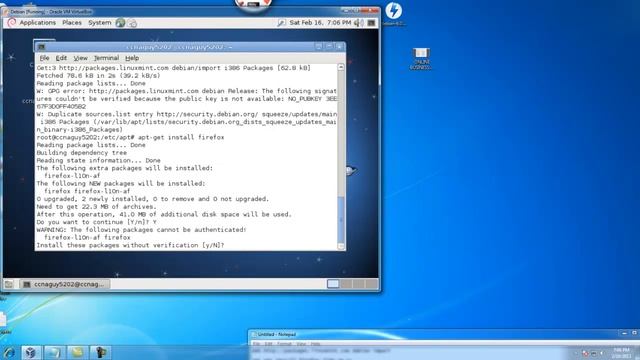The width and height of the screenshot is (640, 360).
Task: Click the Debian swirl logo icon
Action: pos(12,22)
